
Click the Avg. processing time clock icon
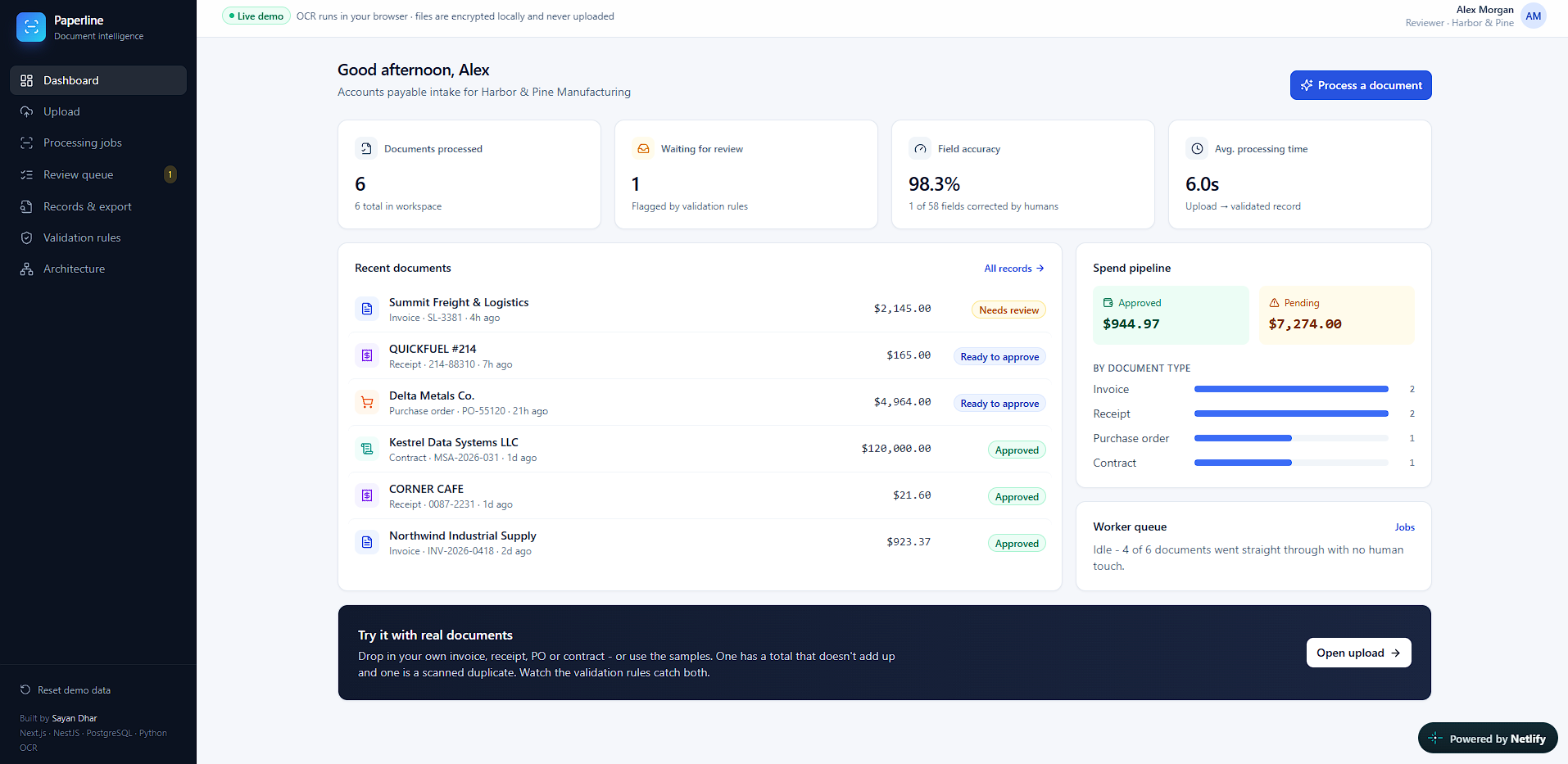(1197, 148)
